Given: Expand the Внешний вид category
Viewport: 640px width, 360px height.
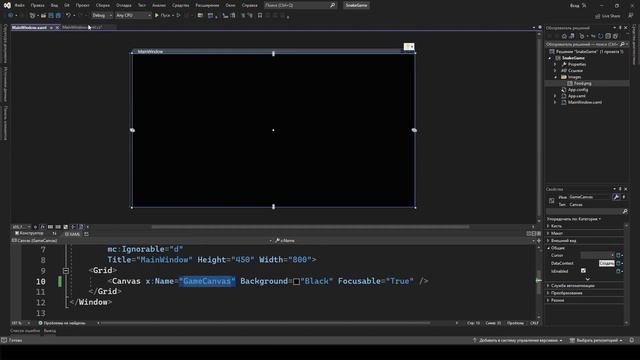Looking at the screenshot, I should [548, 241].
